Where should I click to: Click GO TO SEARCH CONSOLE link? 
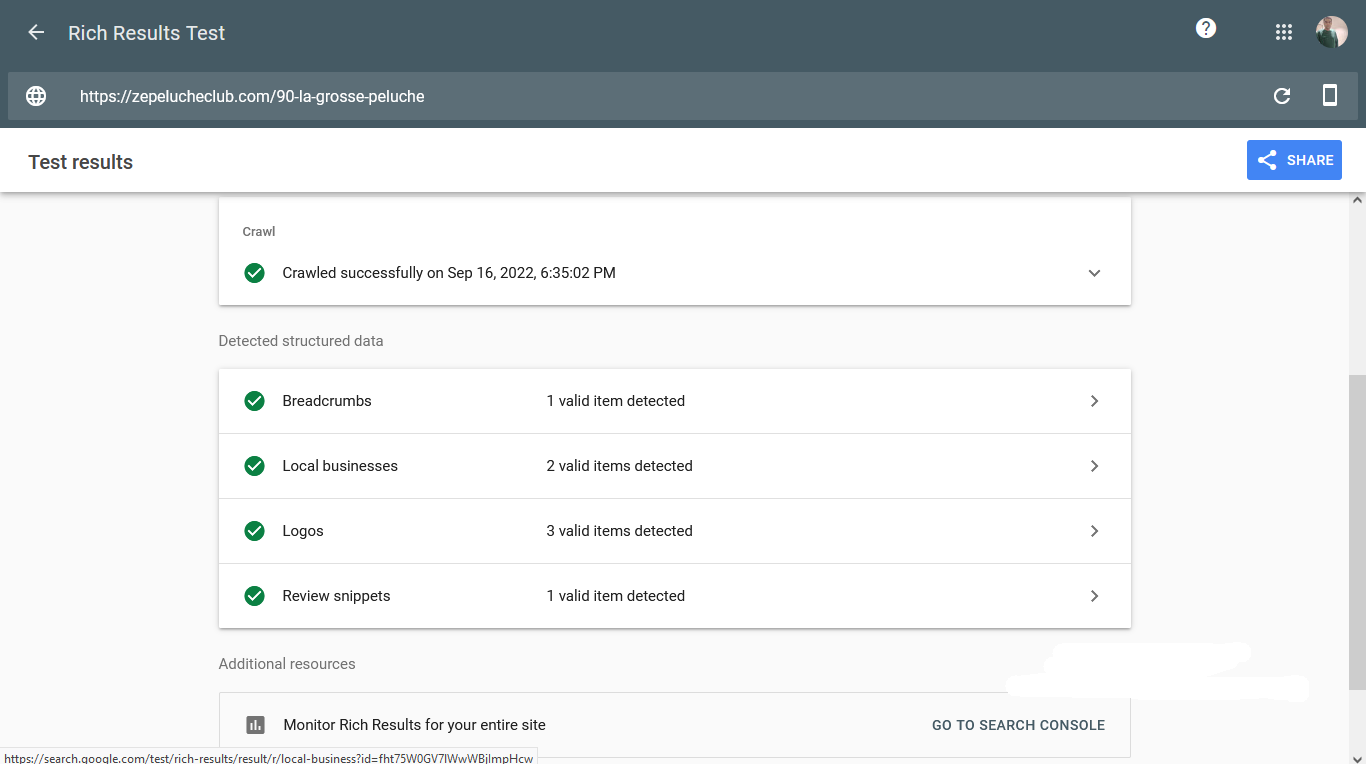[x=1018, y=725]
